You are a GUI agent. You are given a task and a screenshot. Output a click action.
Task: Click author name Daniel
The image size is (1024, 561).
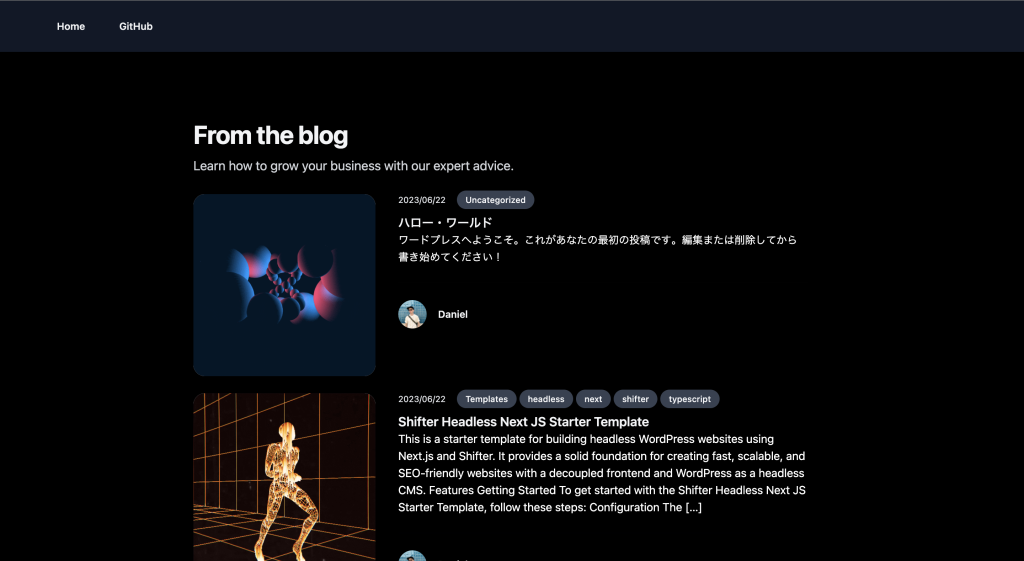[x=453, y=314]
